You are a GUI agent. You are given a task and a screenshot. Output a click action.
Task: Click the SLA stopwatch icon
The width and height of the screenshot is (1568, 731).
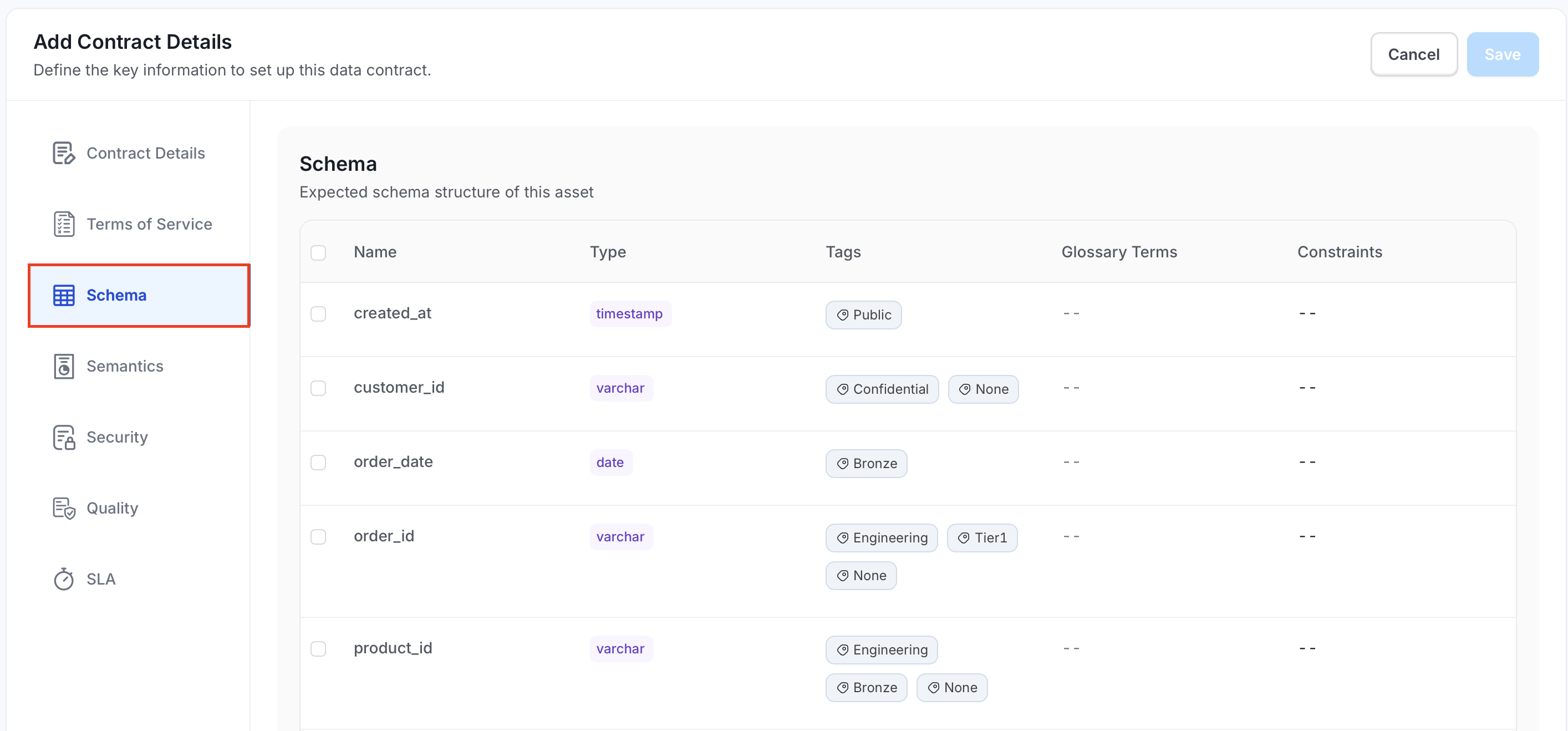(63, 579)
